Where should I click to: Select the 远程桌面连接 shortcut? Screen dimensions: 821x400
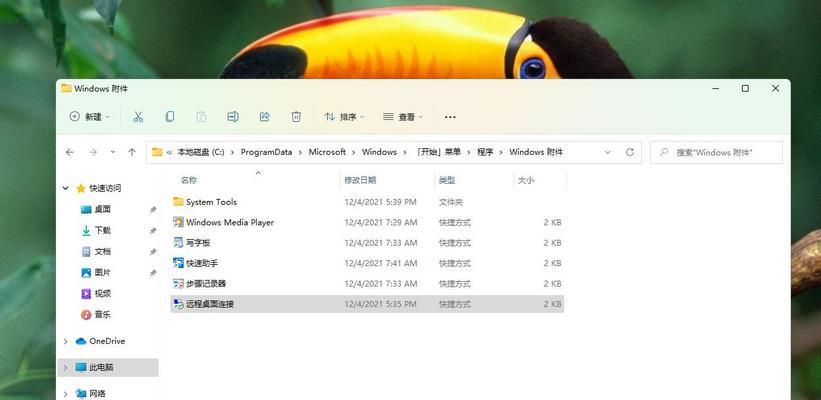click(368, 304)
